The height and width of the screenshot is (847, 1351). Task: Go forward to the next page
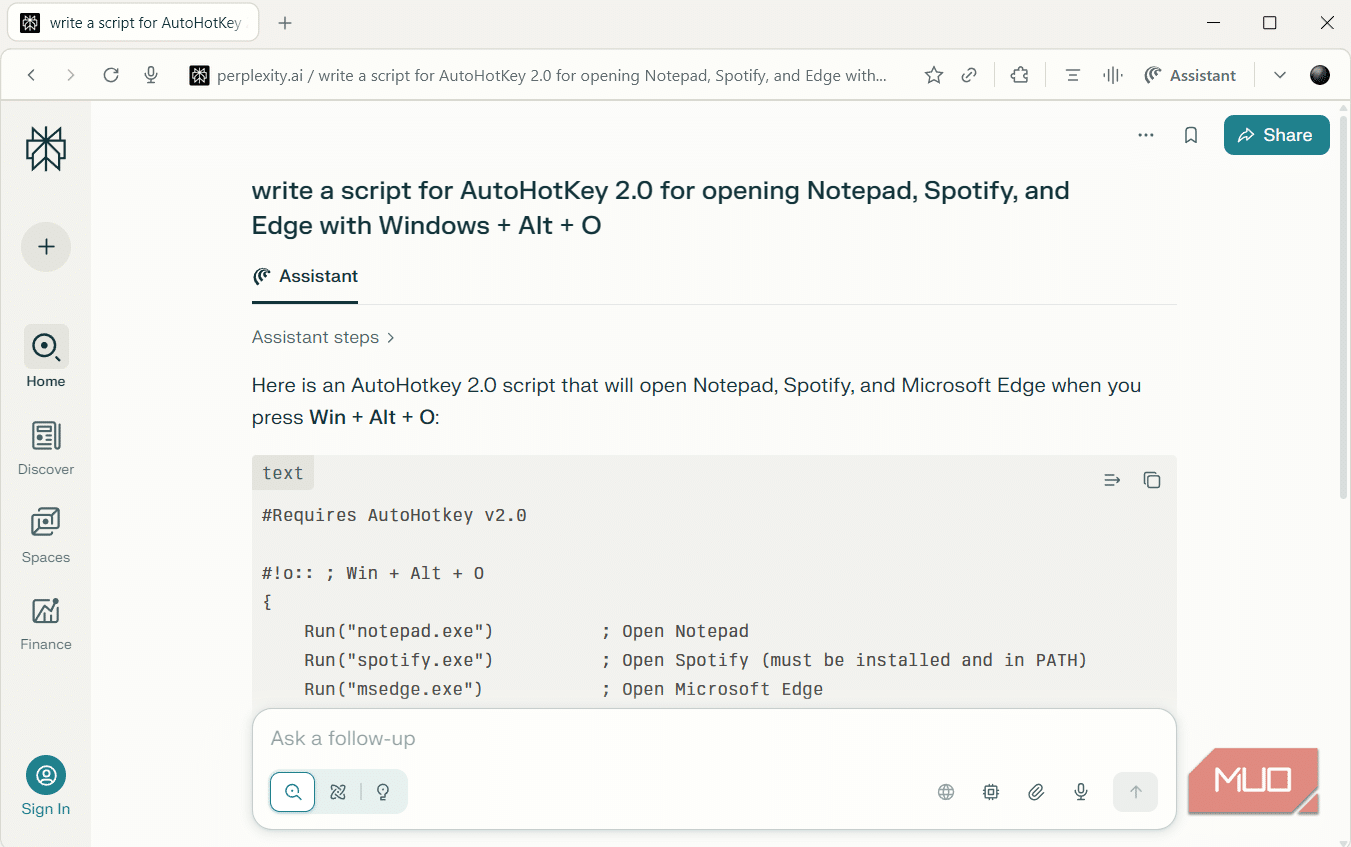coord(70,75)
